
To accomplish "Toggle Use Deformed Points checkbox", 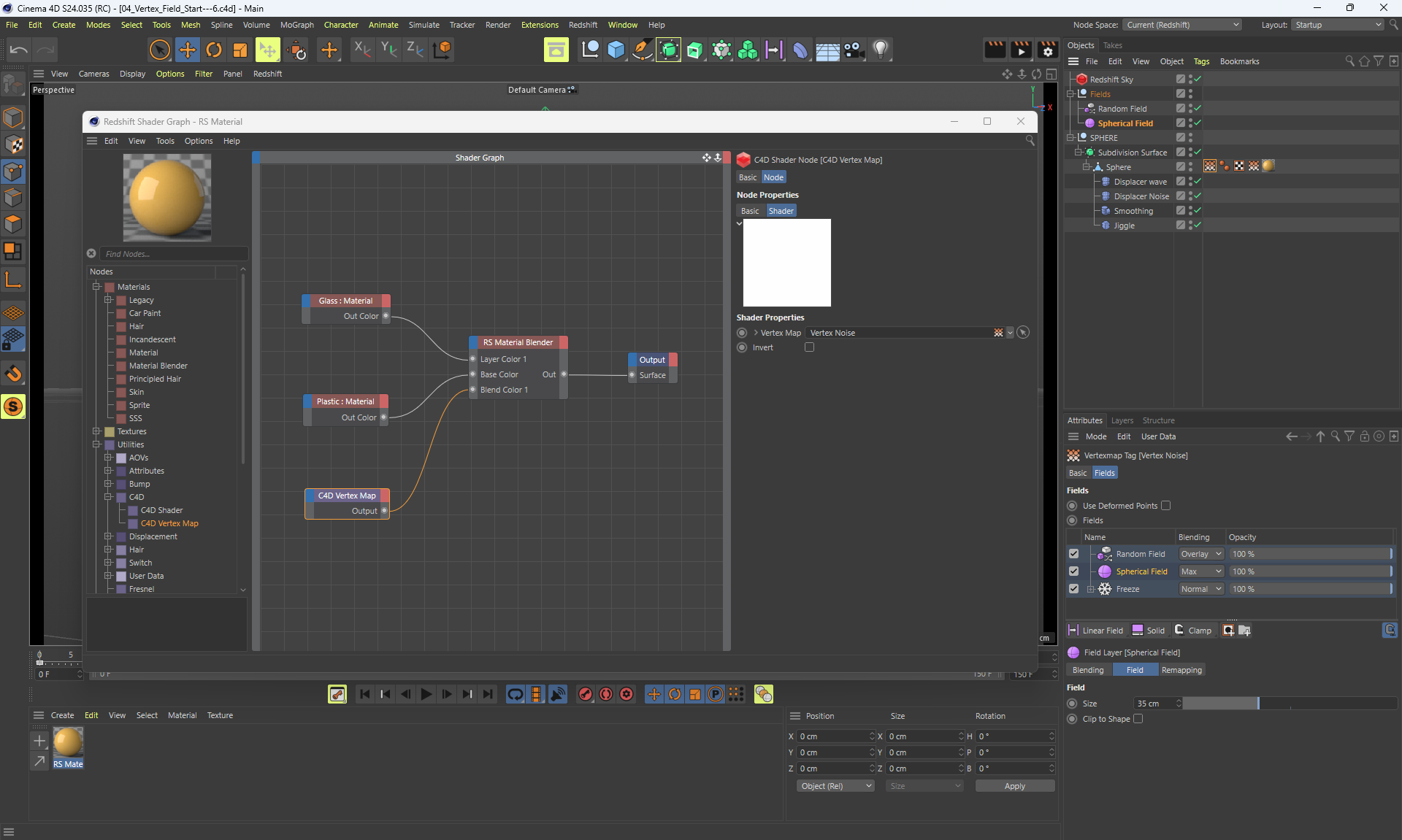I will [1165, 506].
